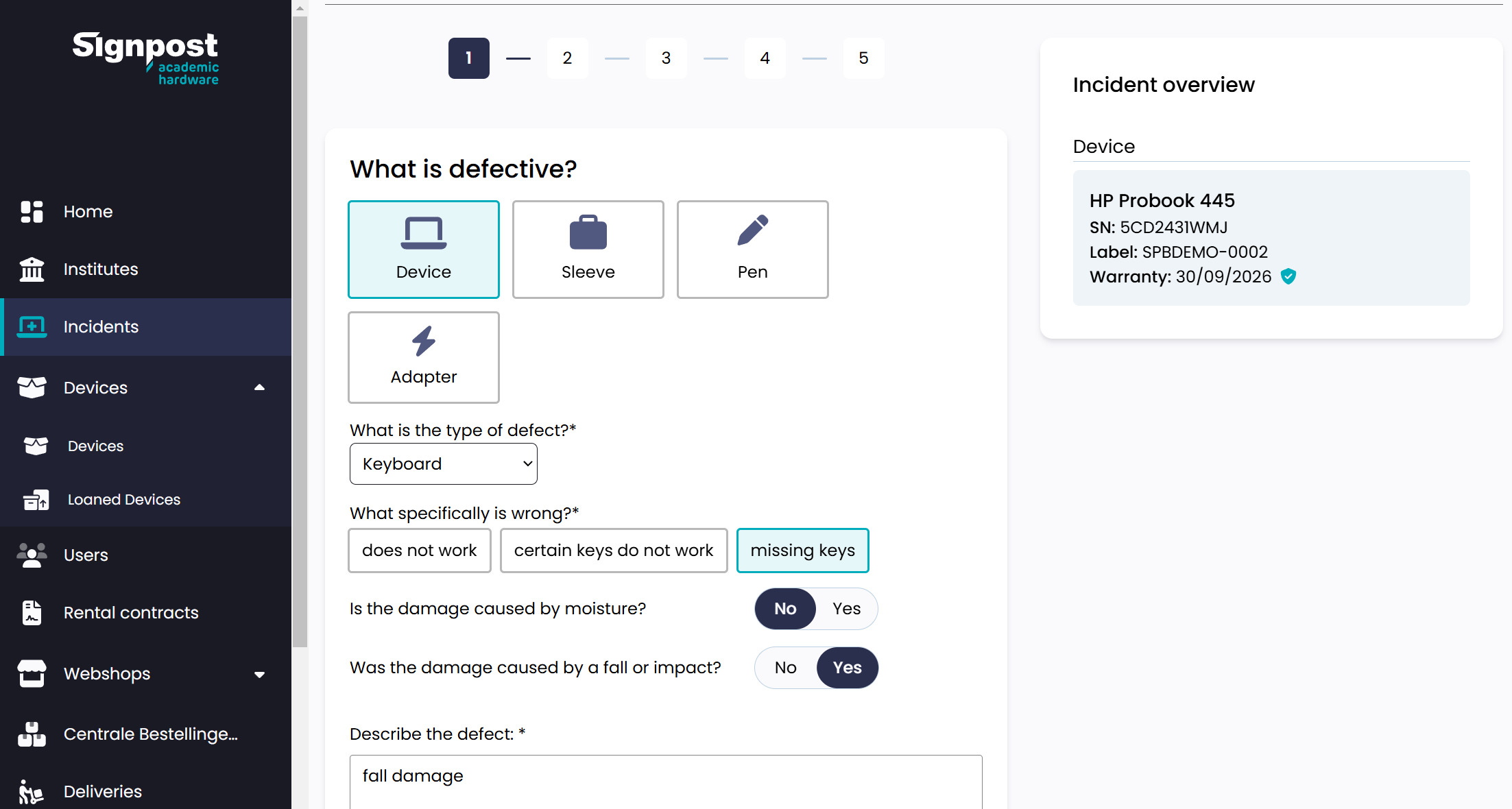Open Home from the sidebar
This screenshot has width=1512, height=809.
click(88, 212)
